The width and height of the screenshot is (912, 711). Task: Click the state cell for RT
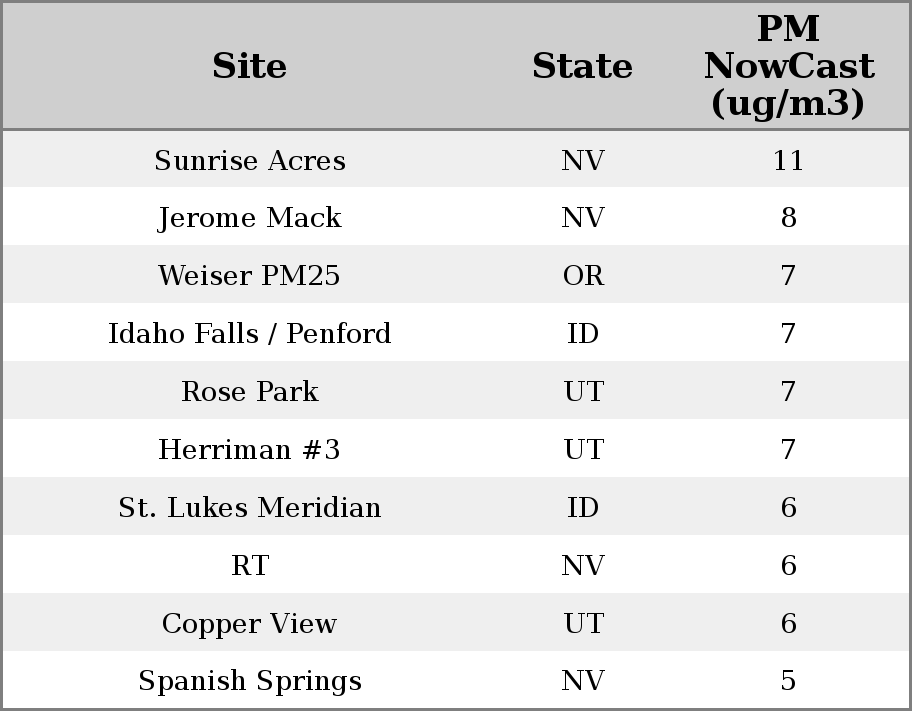[x=583, y=566]
